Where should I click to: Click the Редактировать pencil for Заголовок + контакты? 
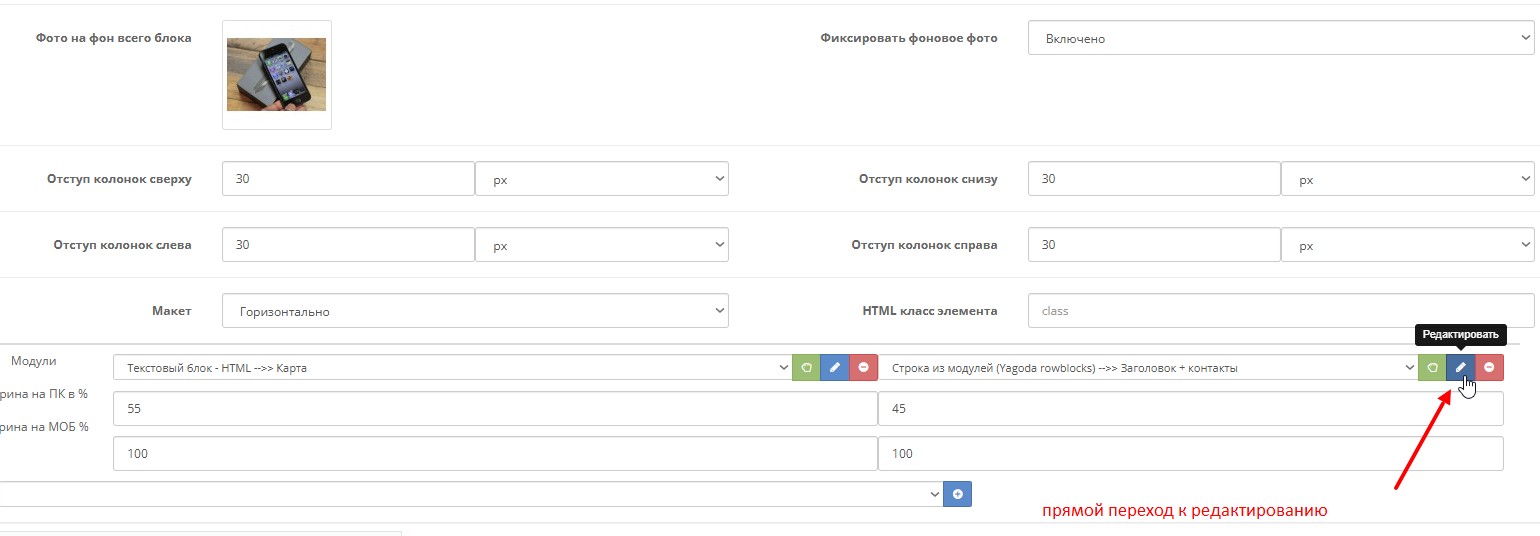click(1461, 368)
